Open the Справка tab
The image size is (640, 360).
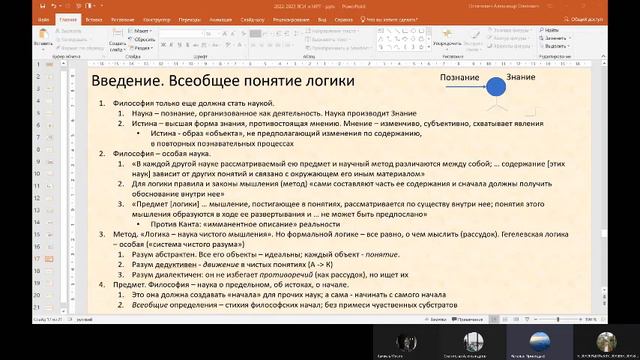(x=343, y=20)
